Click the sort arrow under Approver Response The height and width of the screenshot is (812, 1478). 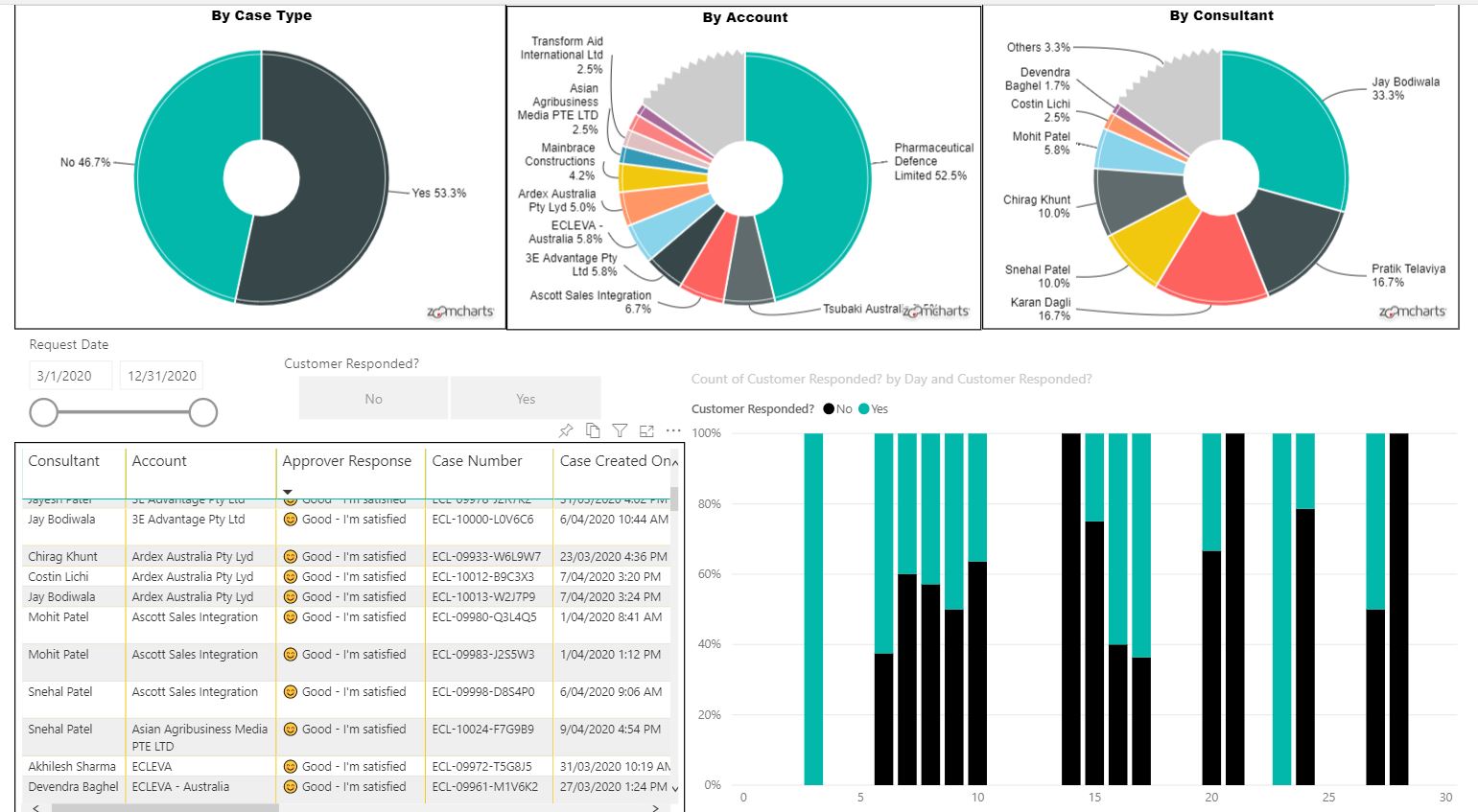click(x=288, y=492)
